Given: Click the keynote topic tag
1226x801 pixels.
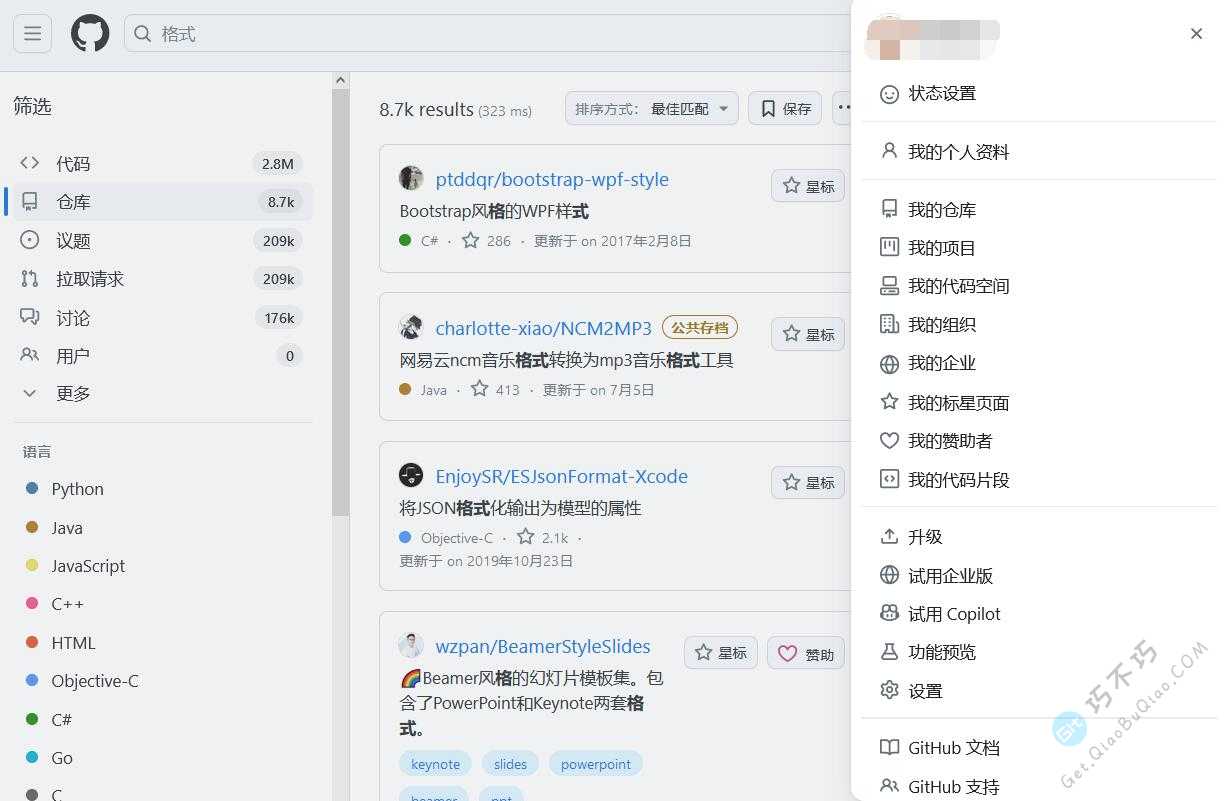Looking at the screenshot, I should [435, 763].
